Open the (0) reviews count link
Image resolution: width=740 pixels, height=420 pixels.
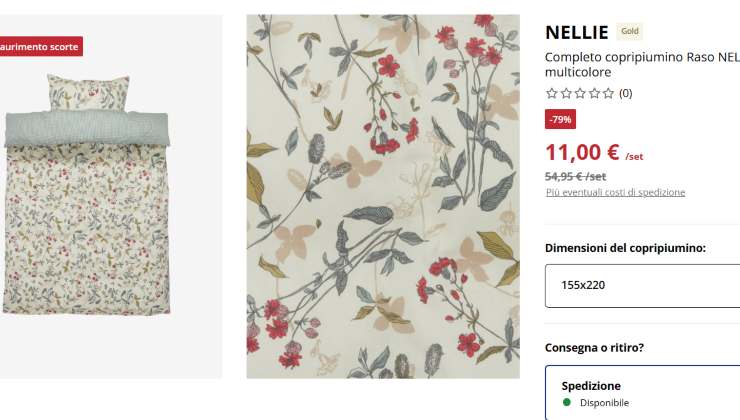626,94
